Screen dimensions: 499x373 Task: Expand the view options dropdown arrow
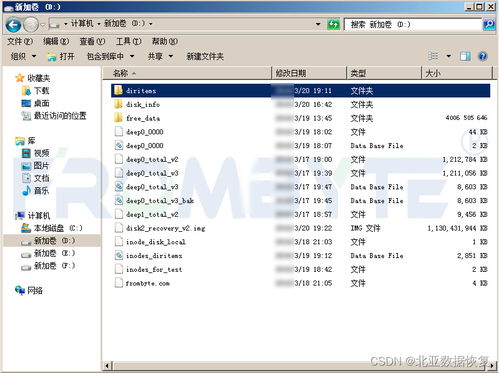[449, 56]
